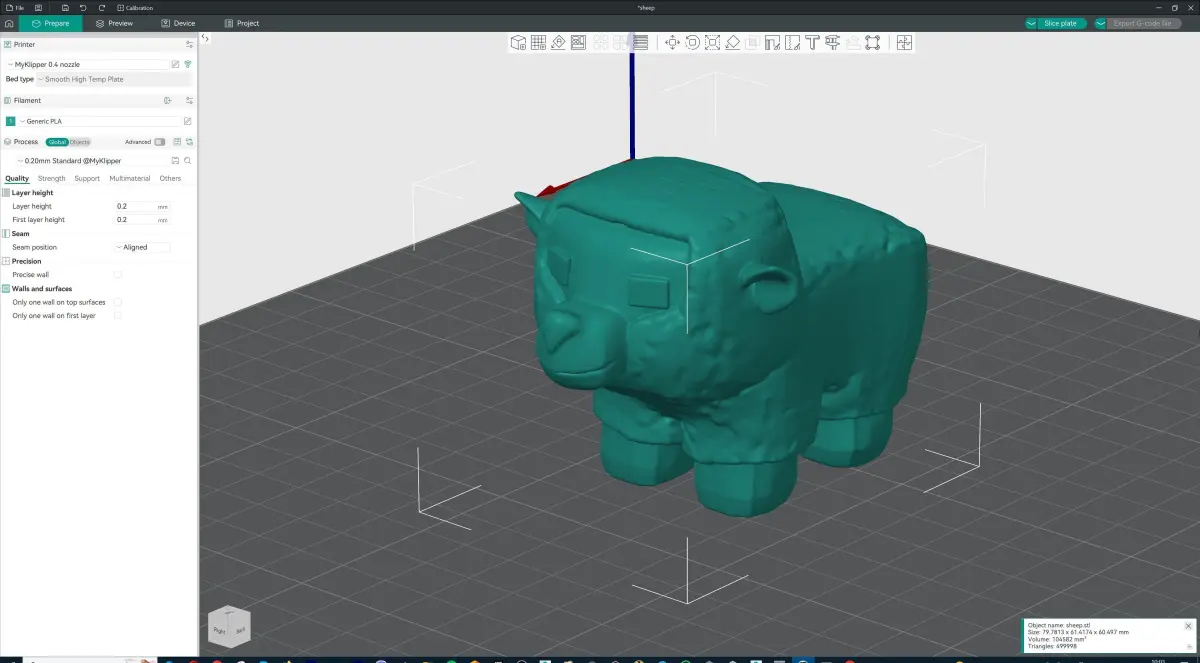Switch process scope to Objects

click(80, 142)
